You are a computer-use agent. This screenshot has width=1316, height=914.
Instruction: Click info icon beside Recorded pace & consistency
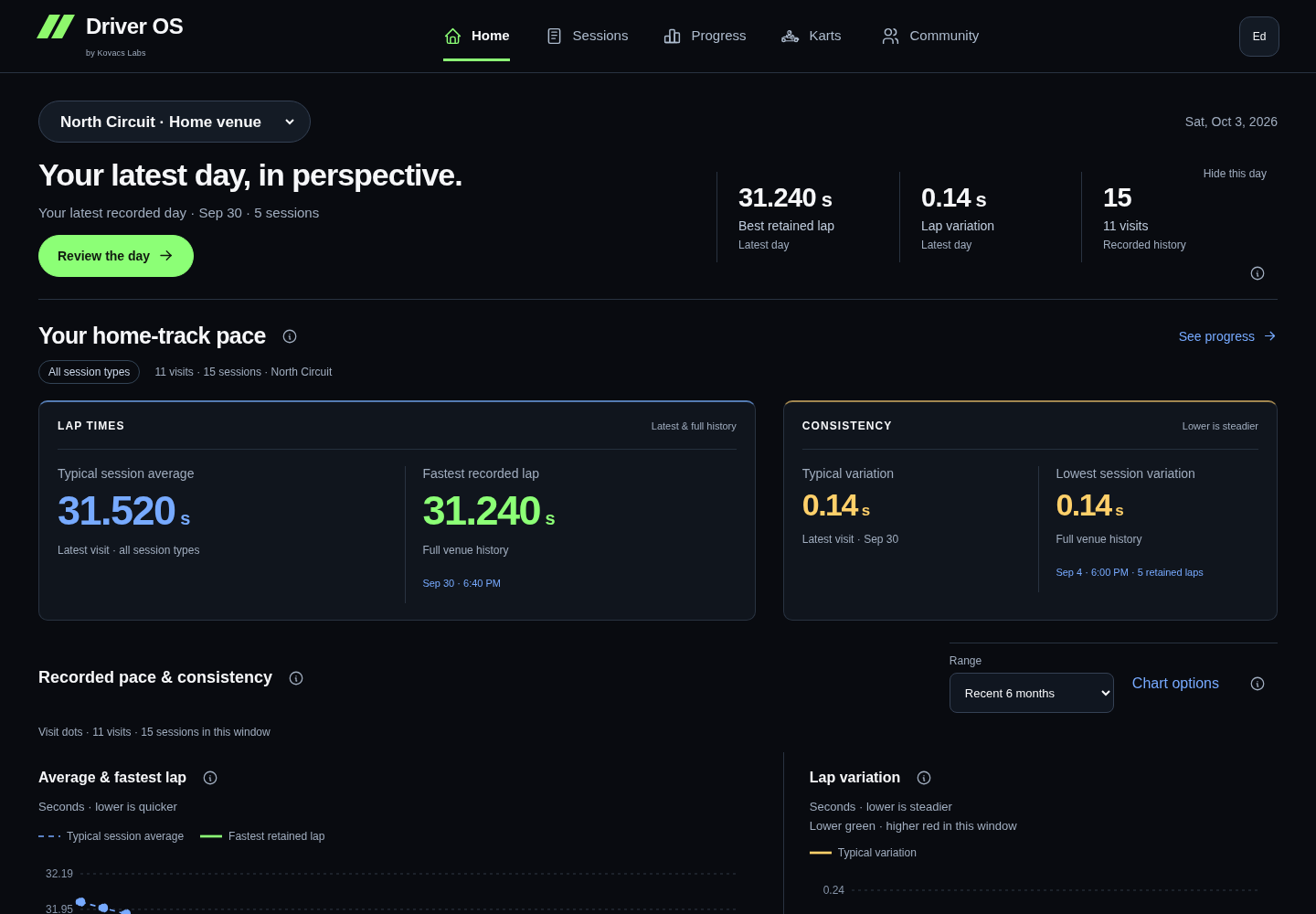[x=296, y=678]
